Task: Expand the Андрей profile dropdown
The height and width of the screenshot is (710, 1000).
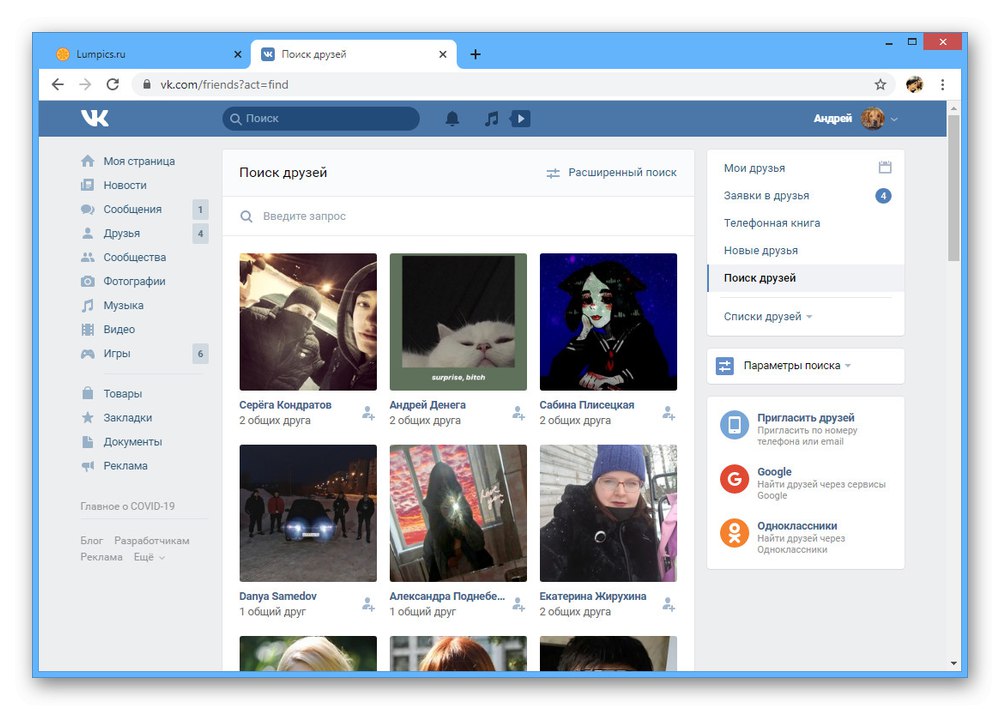Action: [894, 119]
